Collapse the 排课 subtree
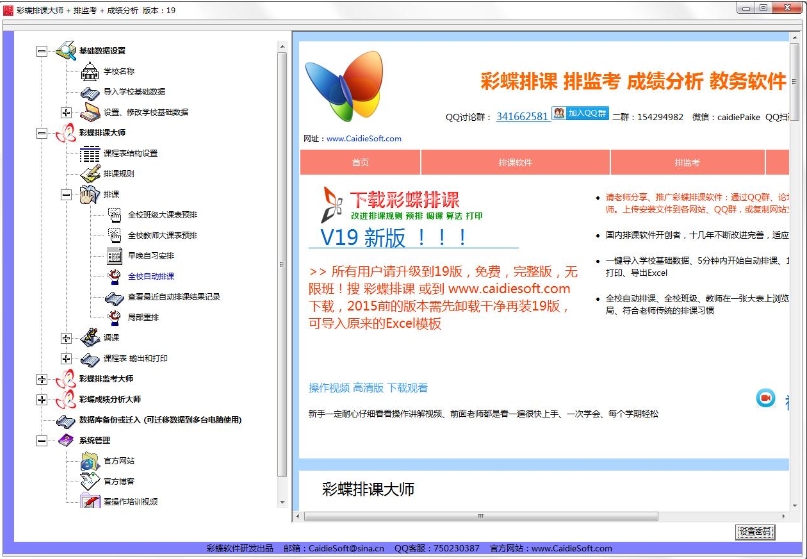807x559 pixels. [x=66, y=195]
